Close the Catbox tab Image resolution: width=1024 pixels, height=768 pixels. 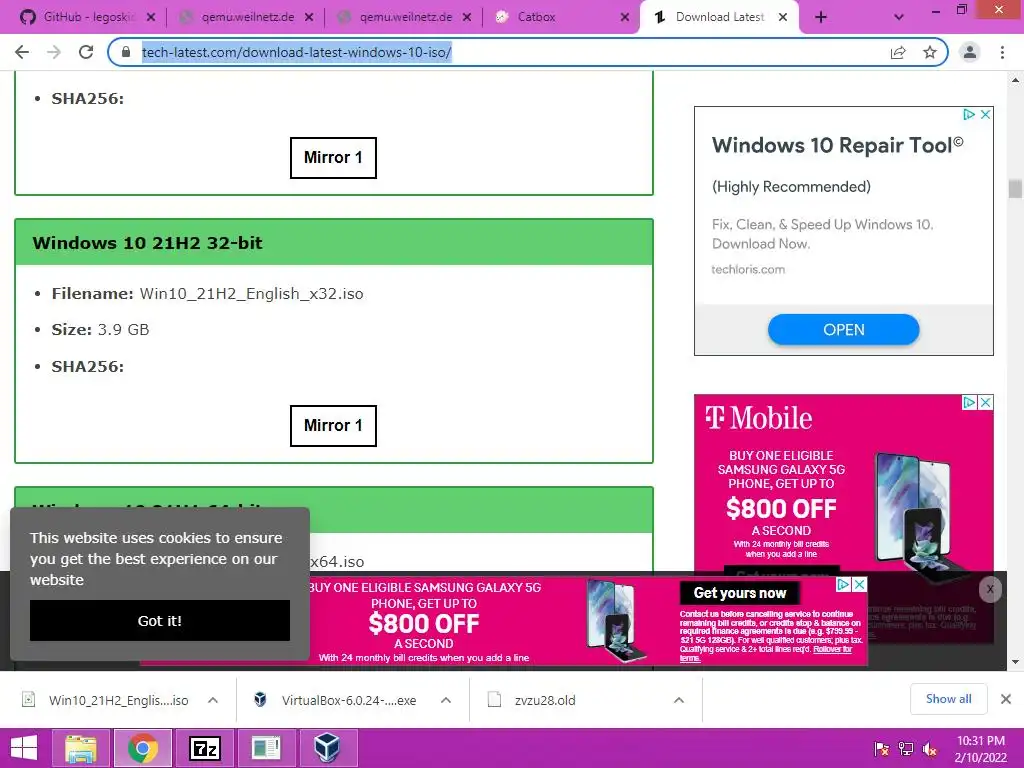click(x=625, y=18)
